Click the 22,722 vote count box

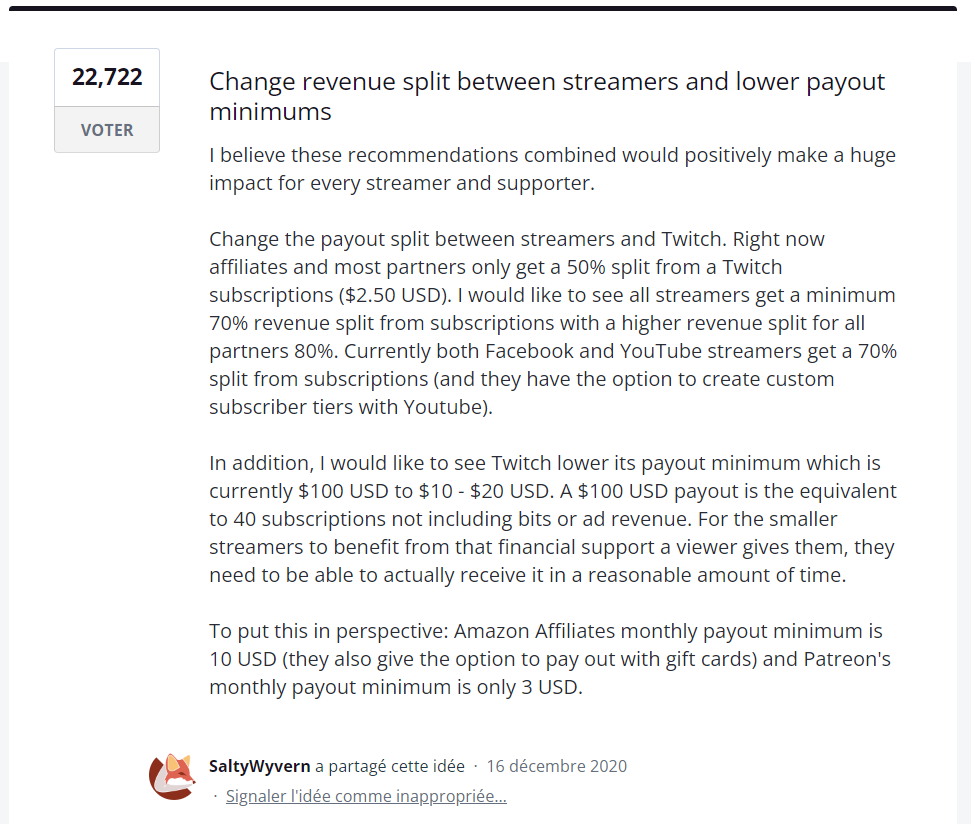(107, 78)
